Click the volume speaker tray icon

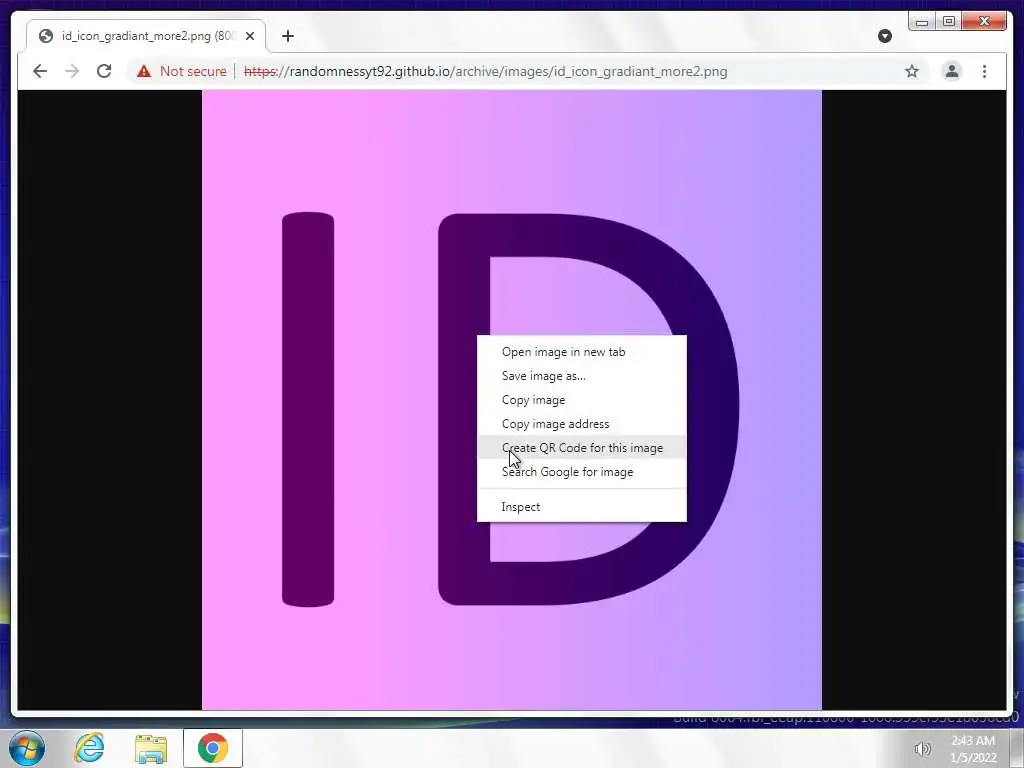[922, 749]
